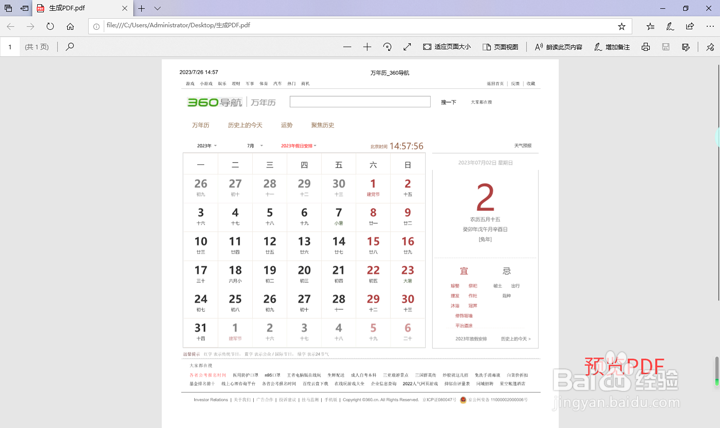Save PDF as a copy
The height and width of the screenshot is (428, 720).
click(686, 47)
